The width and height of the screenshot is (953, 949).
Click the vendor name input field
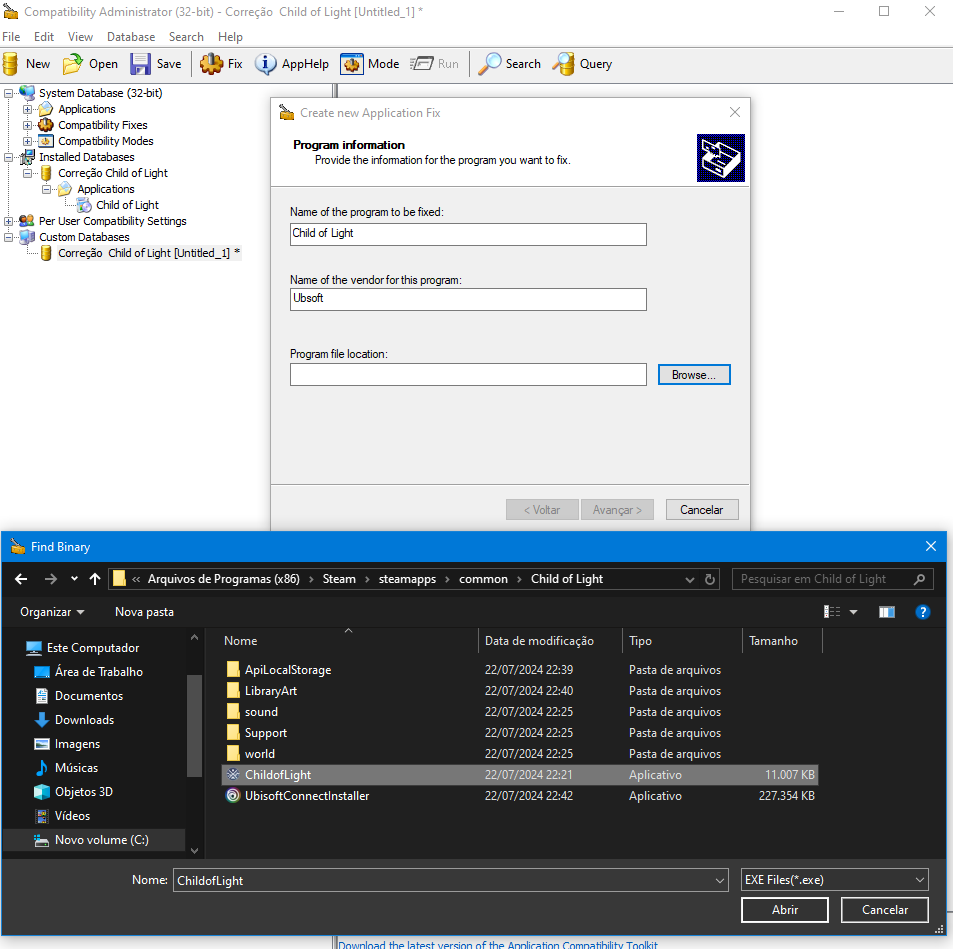(x=468, y=299)
